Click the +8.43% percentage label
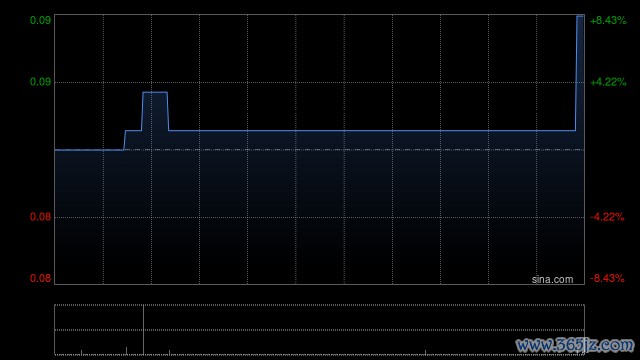The width and height of the screenshot is (640, 360). (x=608, y=20)
